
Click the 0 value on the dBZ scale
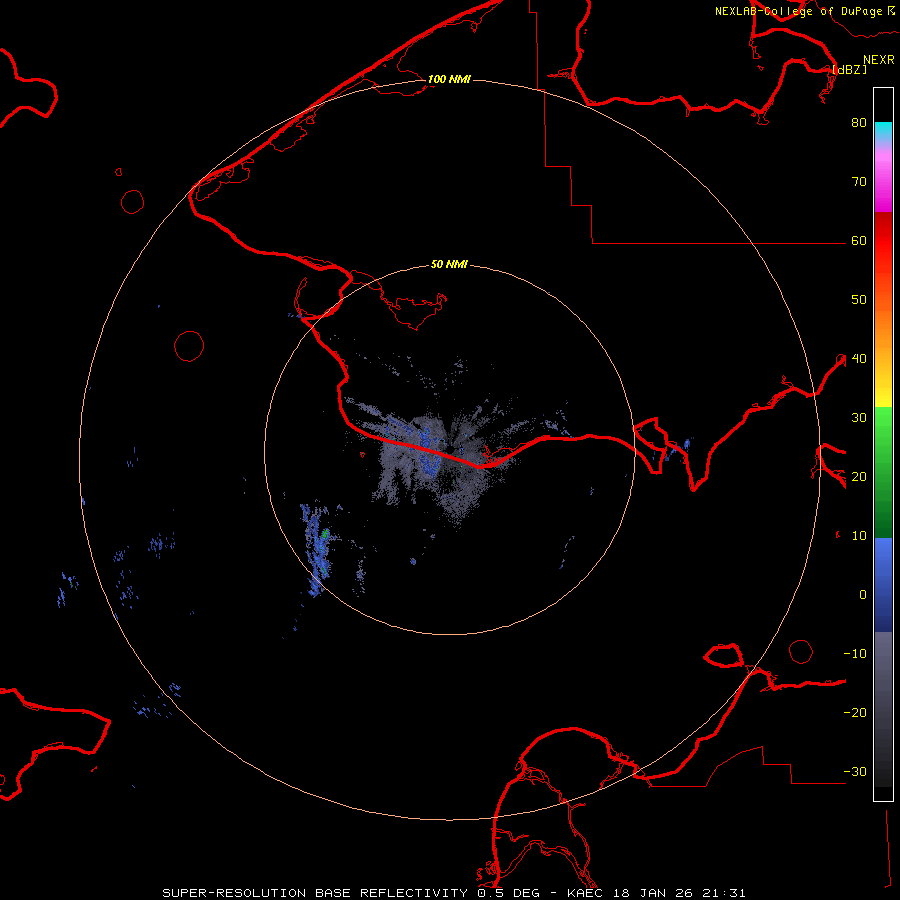click(863, 595)
